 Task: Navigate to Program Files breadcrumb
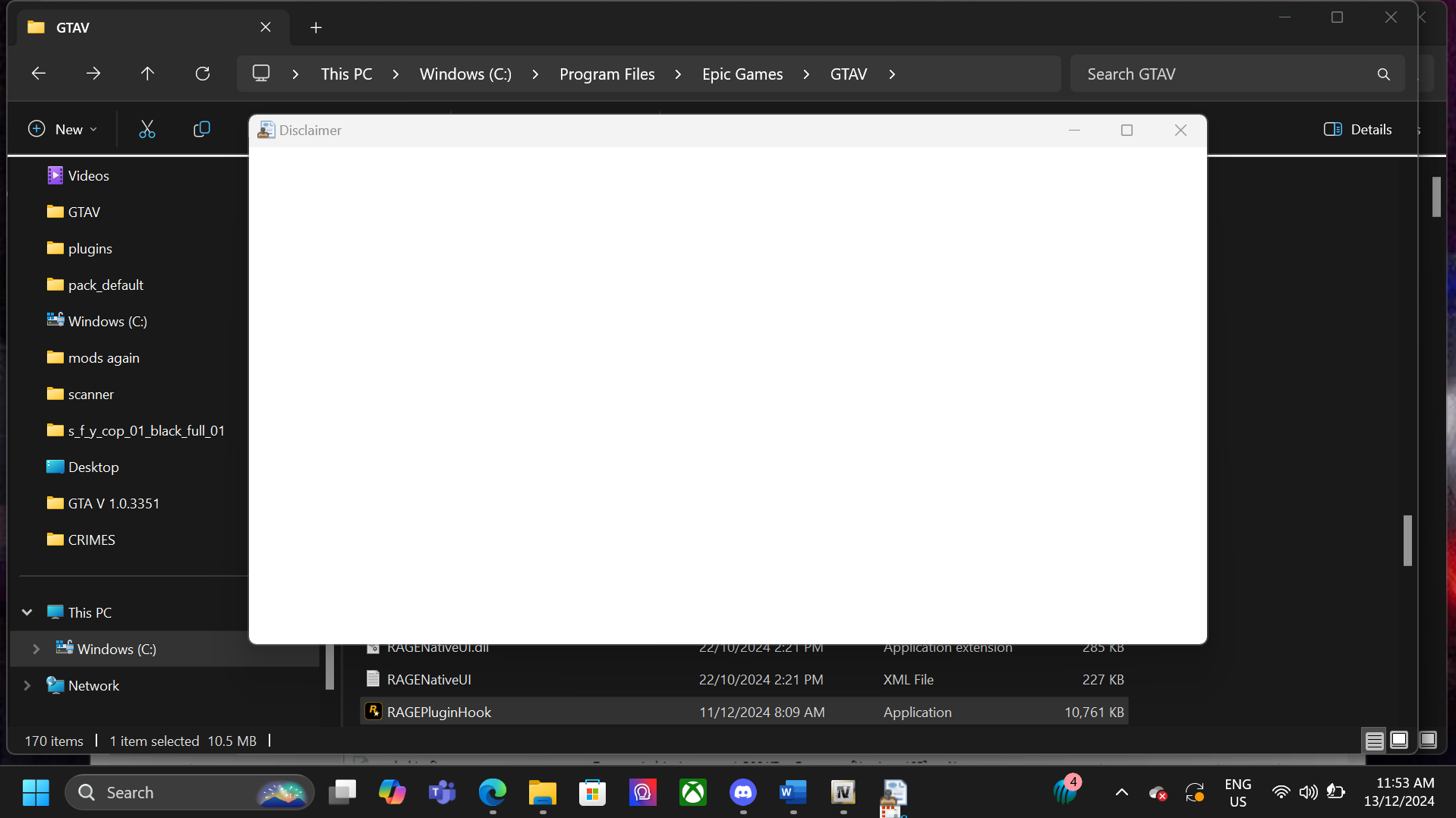click(x=607, y=74)
